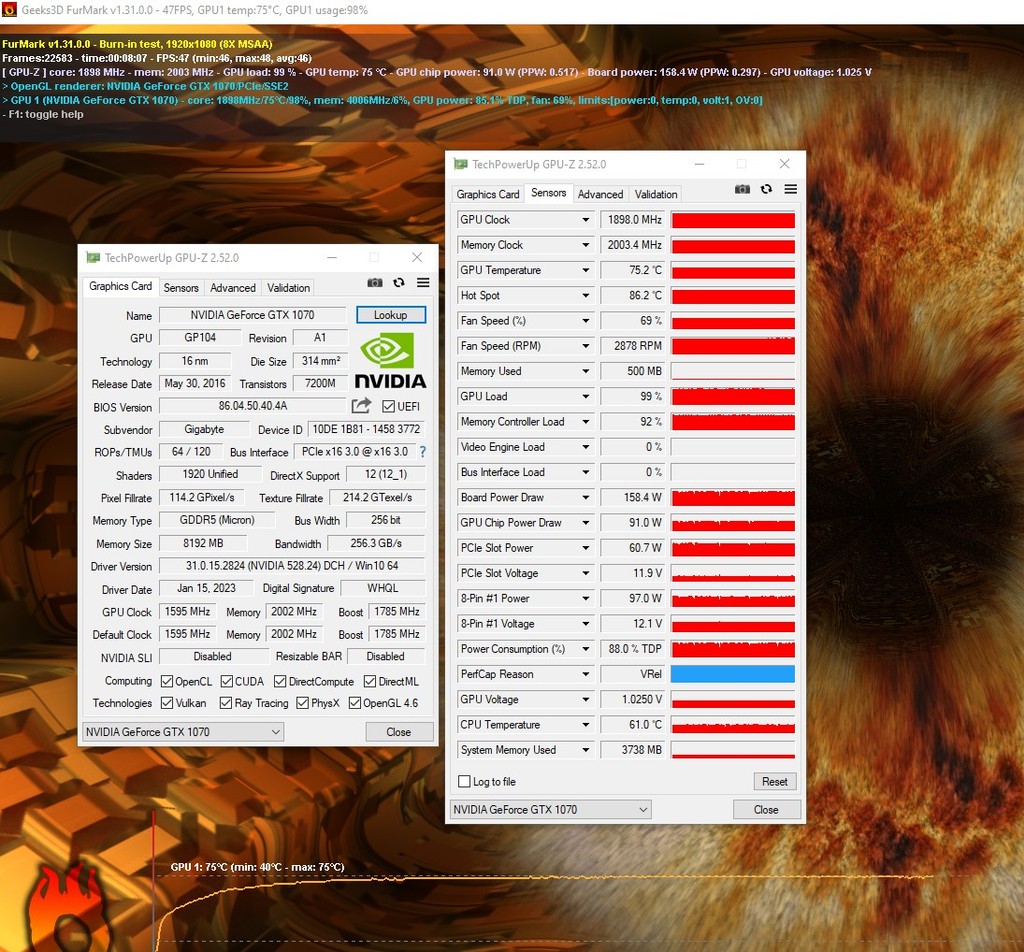The height and width of the screenshot is (952, 1024).
Task: Select Advanced tab in Graphics Card window
Action: [232, 288]
